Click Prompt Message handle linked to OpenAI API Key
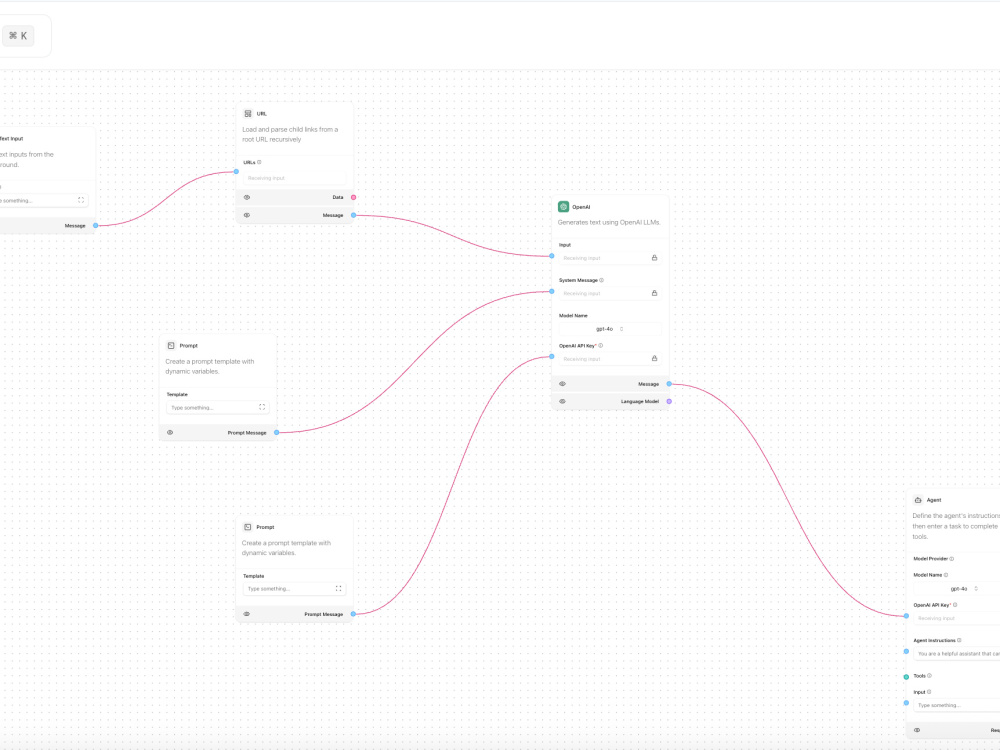The image size is (1000, 750). (x=353, y=614)
